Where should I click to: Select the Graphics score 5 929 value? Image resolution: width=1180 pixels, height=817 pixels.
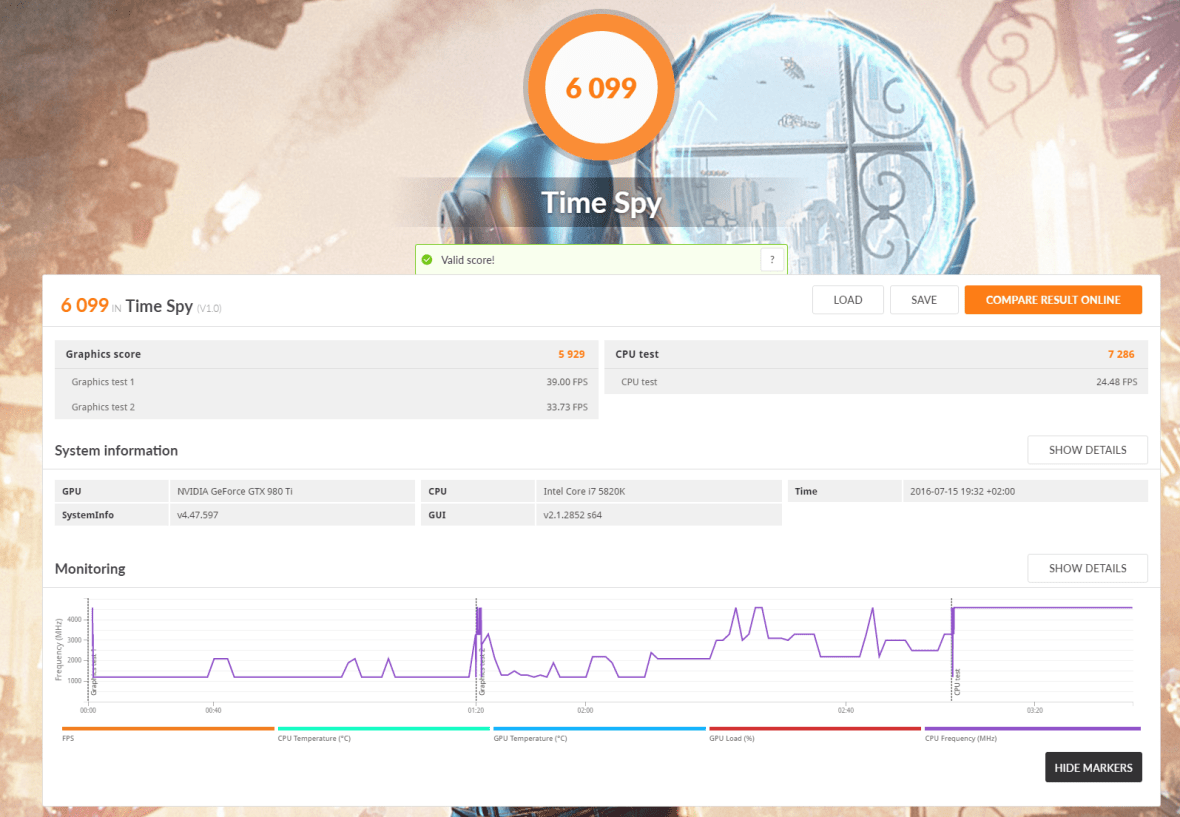tap(571, 353)
